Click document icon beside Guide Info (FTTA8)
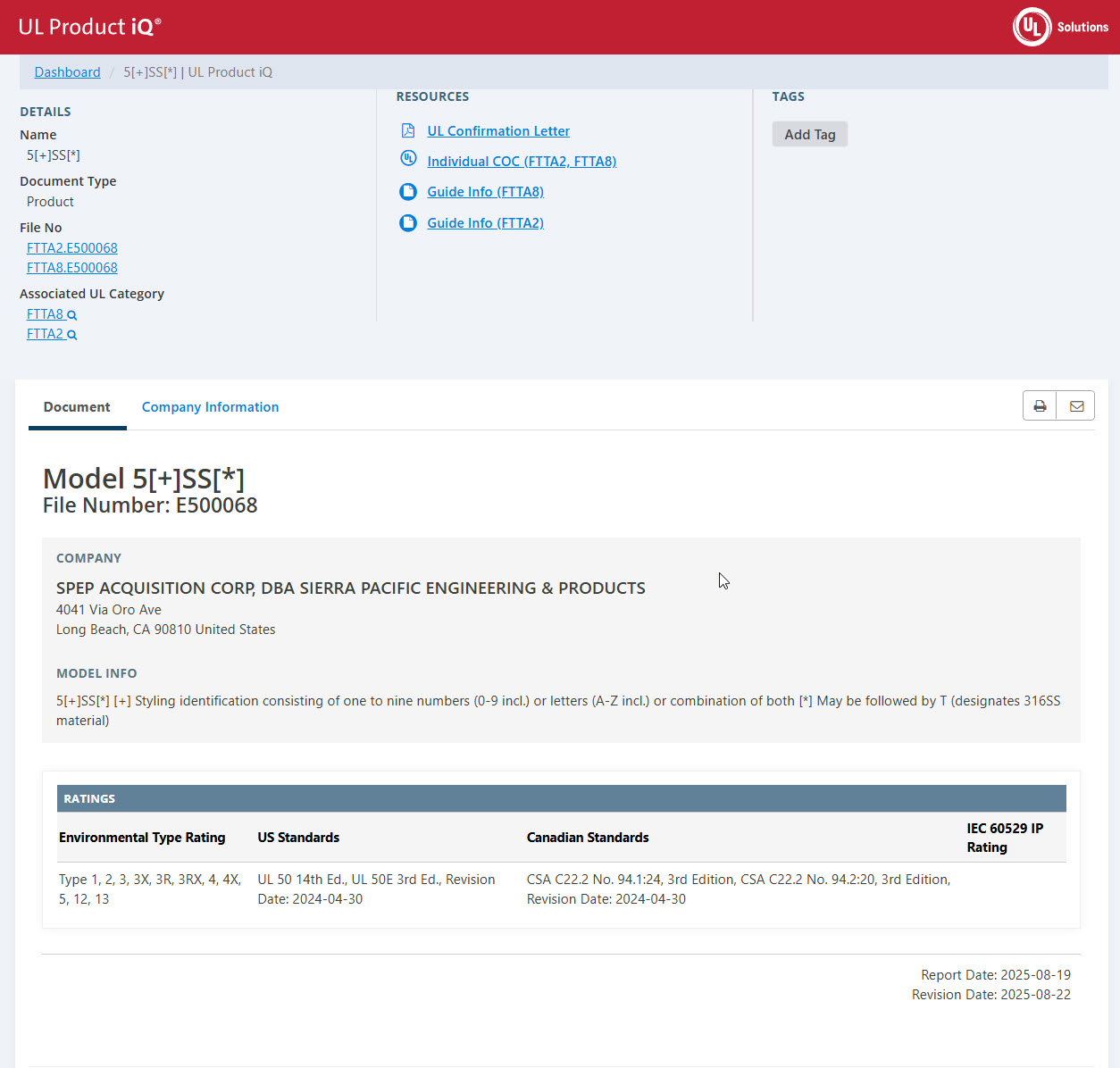 (x=408, y=192)
